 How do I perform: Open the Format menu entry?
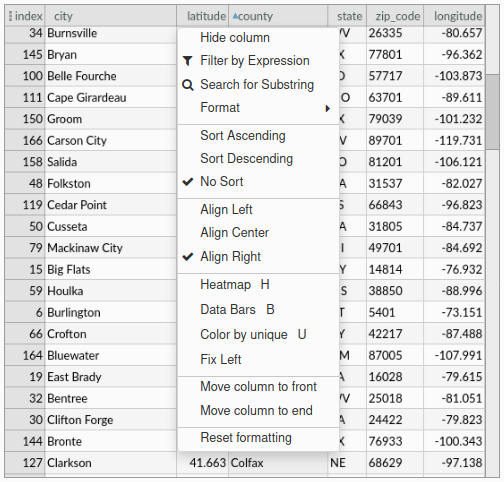coord(258,108)
